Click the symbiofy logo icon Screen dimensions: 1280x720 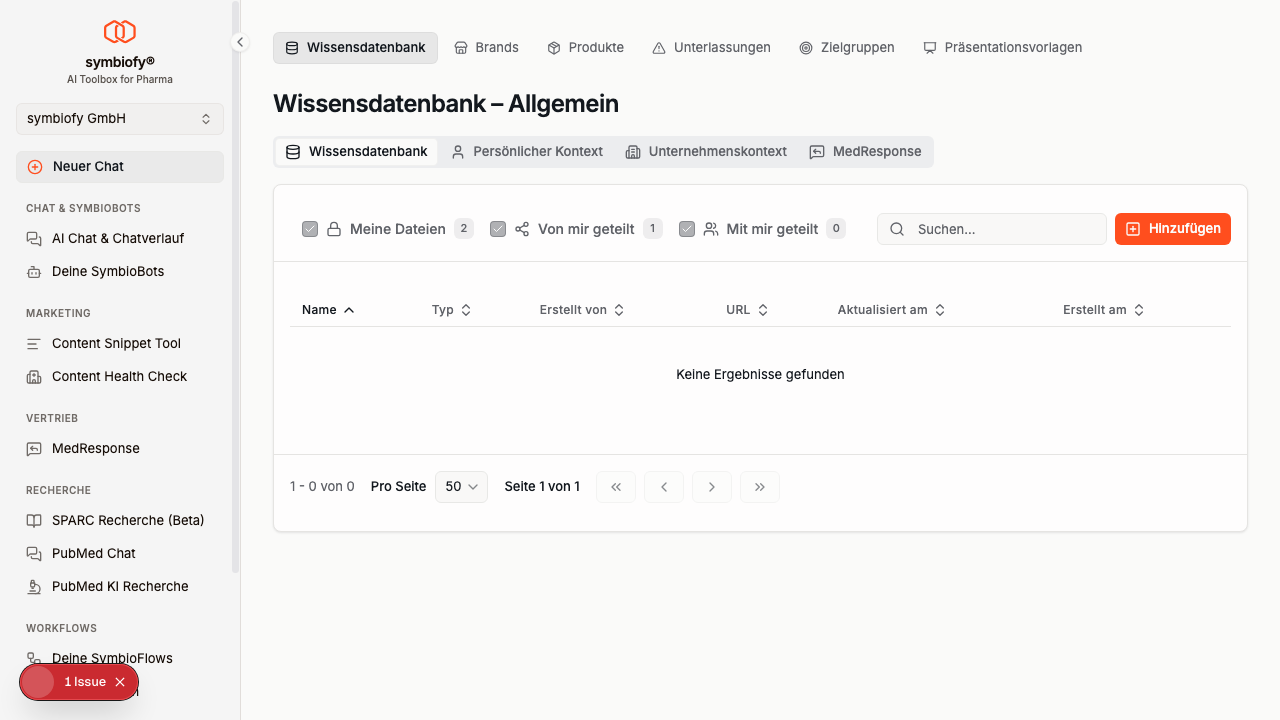coord(120,32)
